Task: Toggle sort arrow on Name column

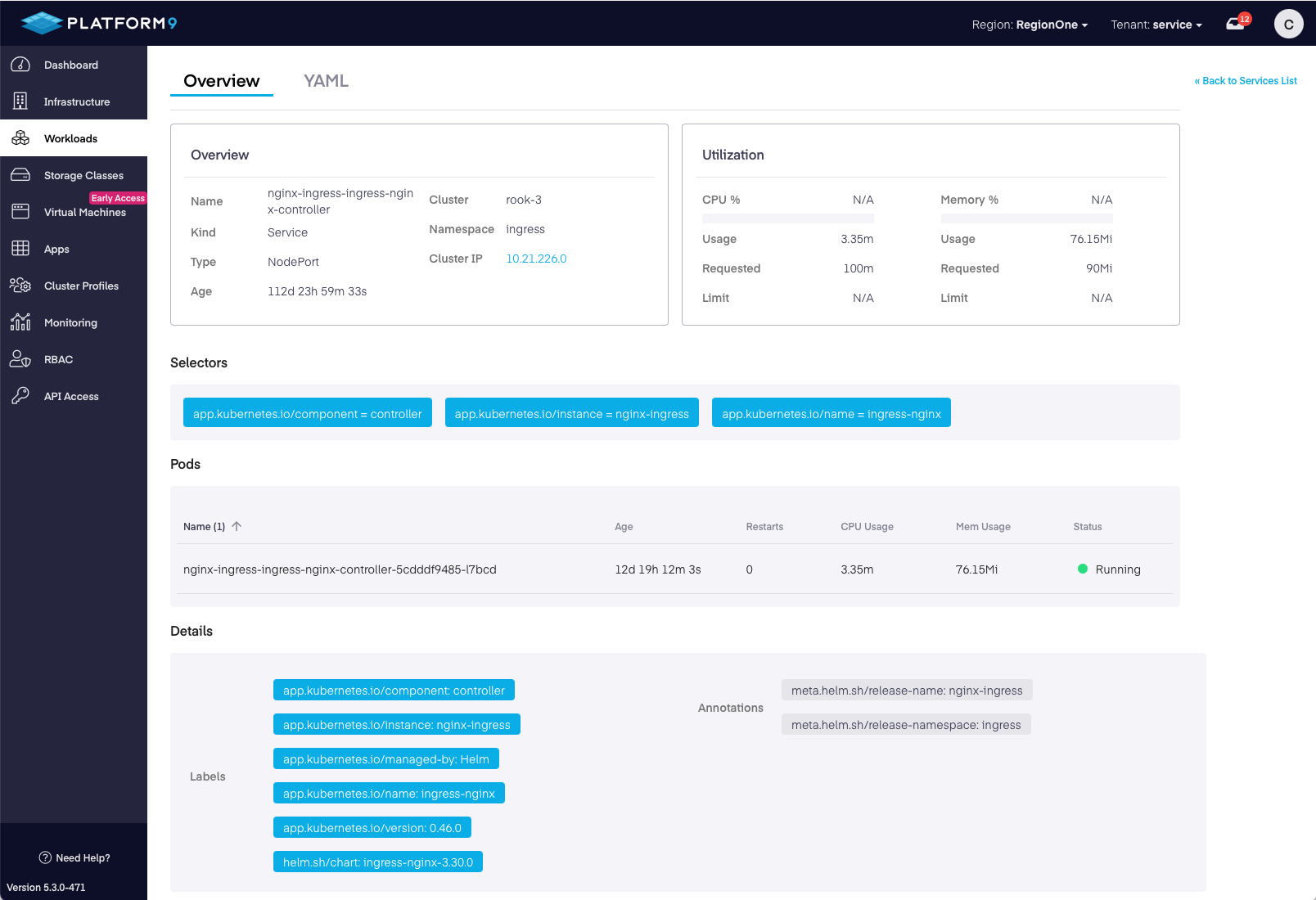Action: (237, 526)
